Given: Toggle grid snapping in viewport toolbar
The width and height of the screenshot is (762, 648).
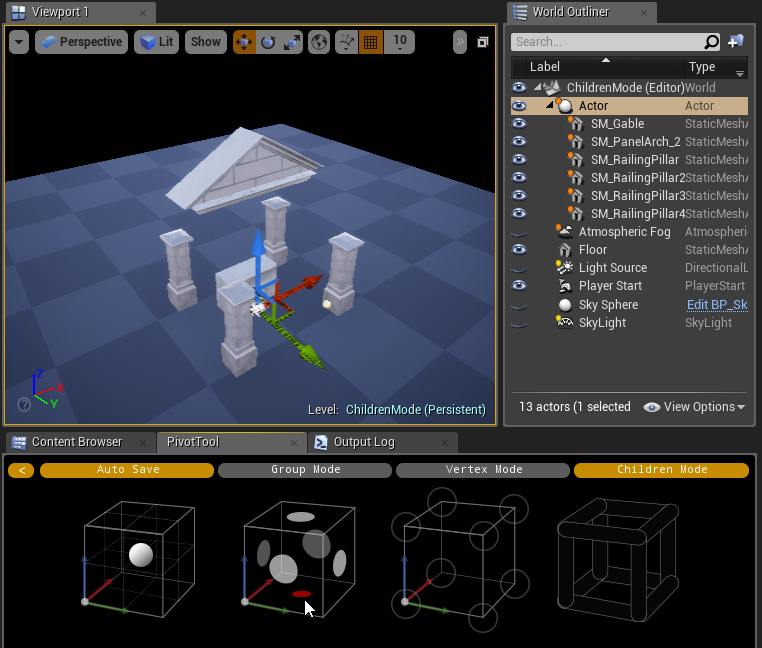Looking at the screenshot, I should [x=370, y=42].
